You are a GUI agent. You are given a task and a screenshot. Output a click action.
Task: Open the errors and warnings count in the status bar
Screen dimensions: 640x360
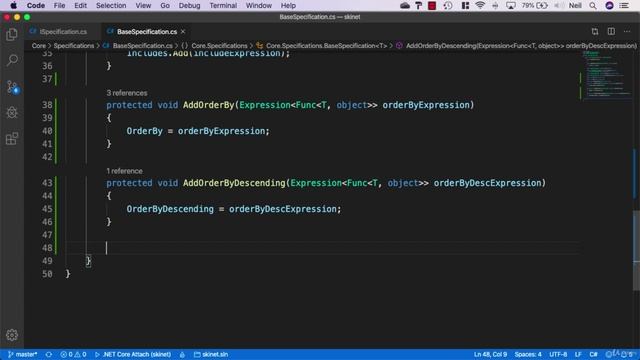[x=73, y=354]
